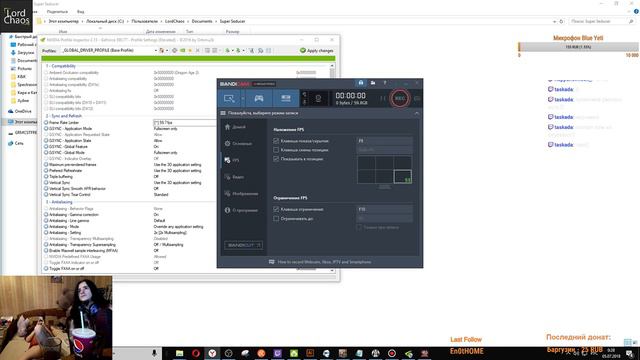This screenshot has height=360, width=640.
Task: Collapse the 3 - Antialiasing section
Action: pyautogui.click(x=59, y=202)
